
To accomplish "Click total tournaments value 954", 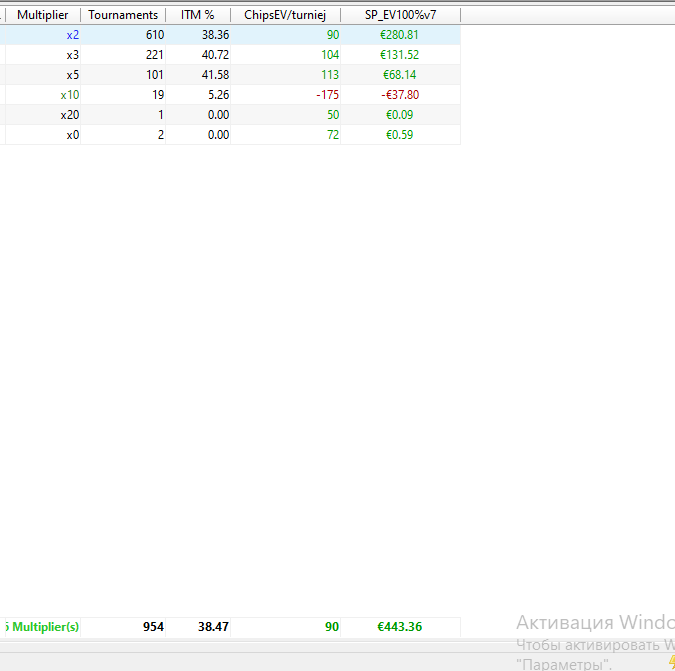I will 153,627.
